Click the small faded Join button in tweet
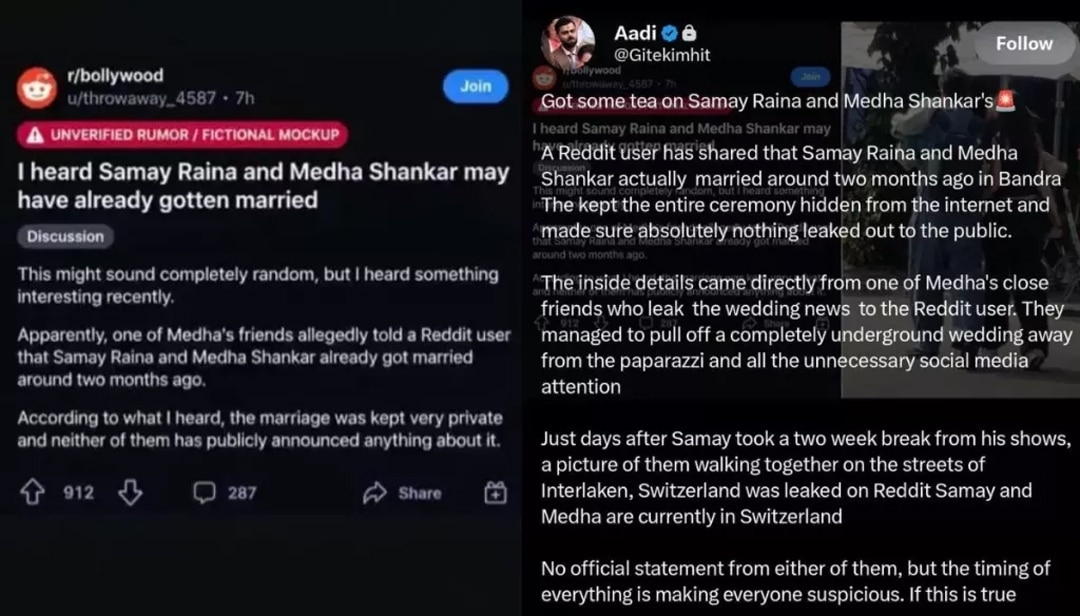Image resolution: width=1080 pixels, height=616 pixels. coord(811,76)
